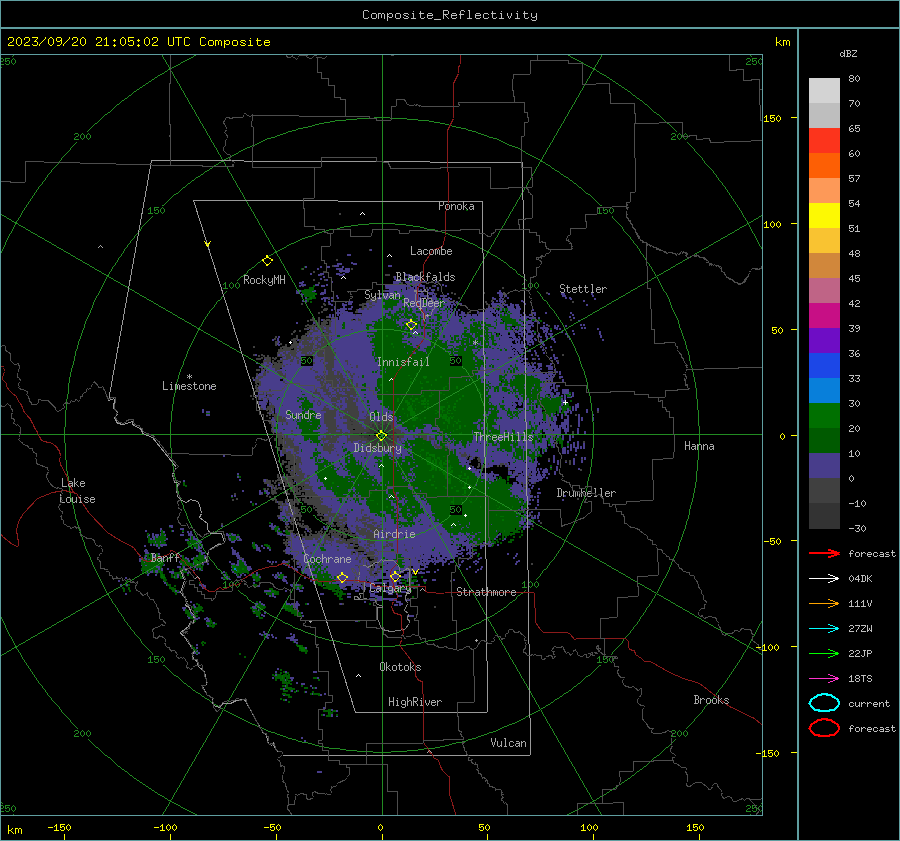This screenshot has width=900, height=841.
Task: Click the 18TS legend label
Action: pyautogui.click(x=860, y=679)
